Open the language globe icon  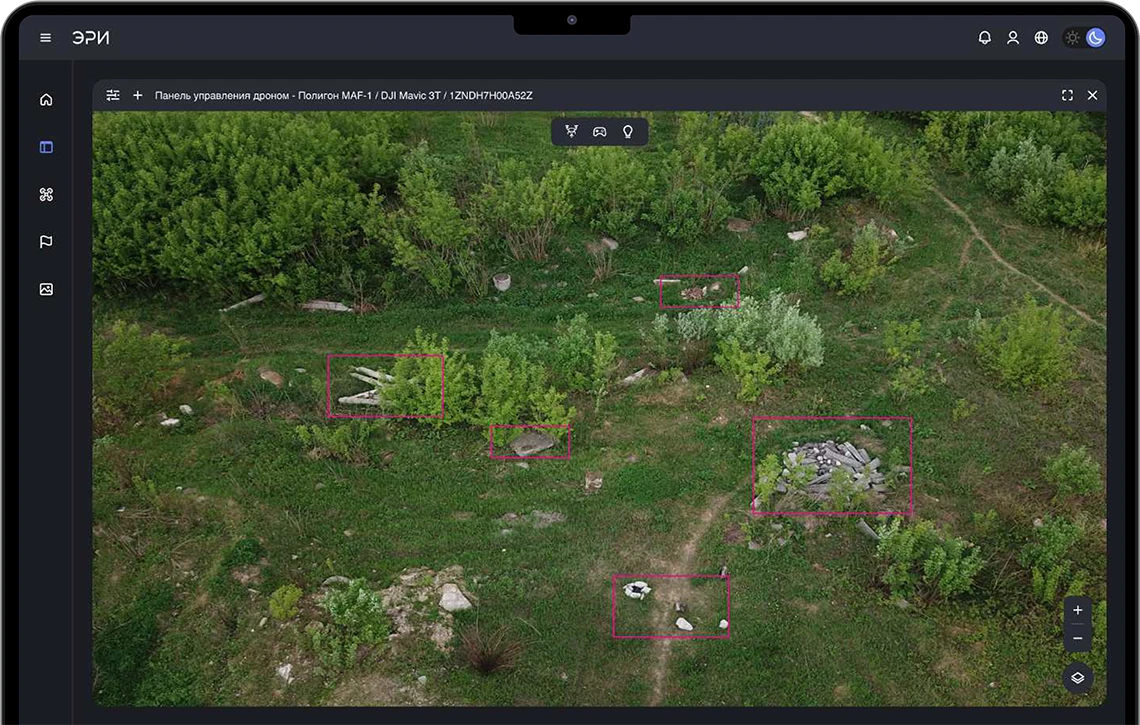point(1041,38)
